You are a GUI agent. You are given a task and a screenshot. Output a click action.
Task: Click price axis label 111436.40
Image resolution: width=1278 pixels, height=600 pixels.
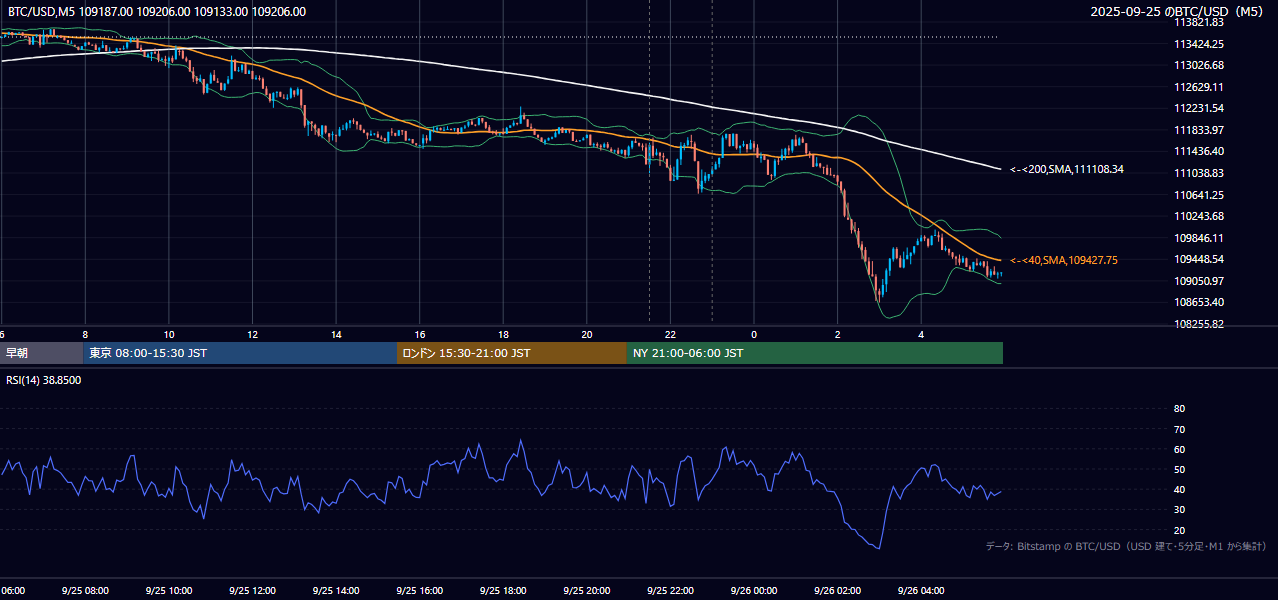point(1199,151)
